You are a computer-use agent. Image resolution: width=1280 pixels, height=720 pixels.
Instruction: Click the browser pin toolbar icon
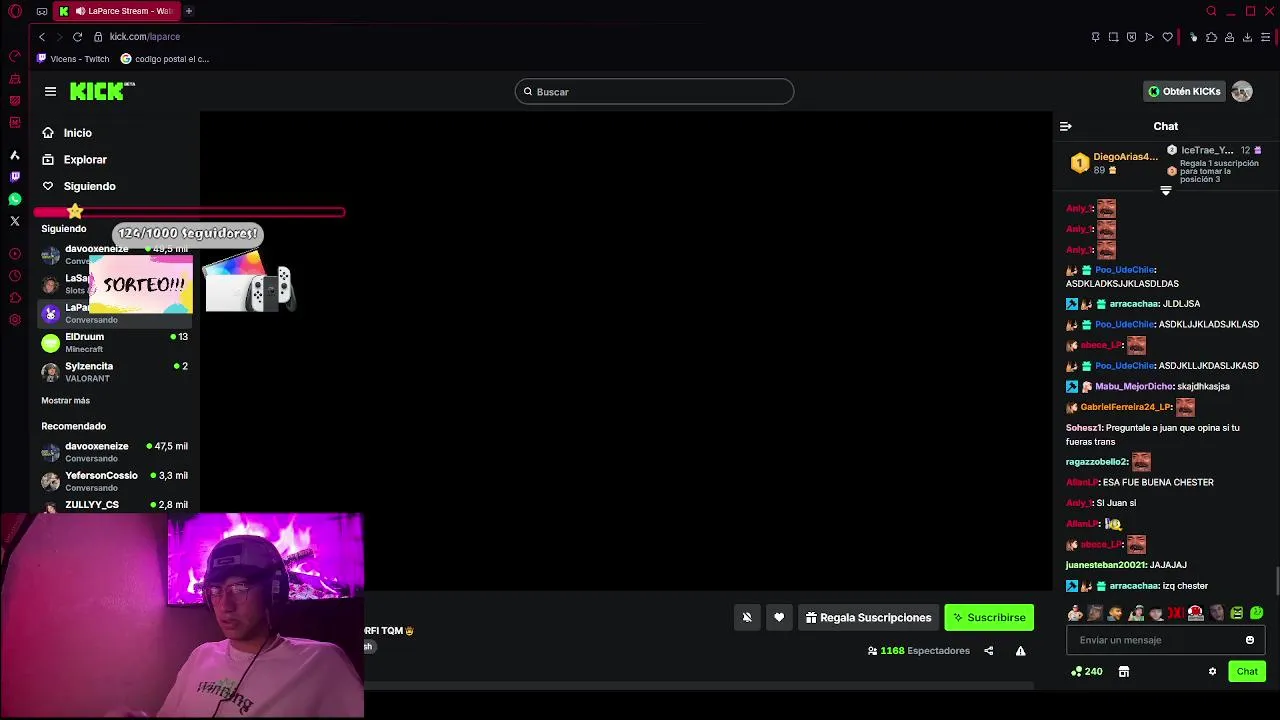[x=1095, y=37]
